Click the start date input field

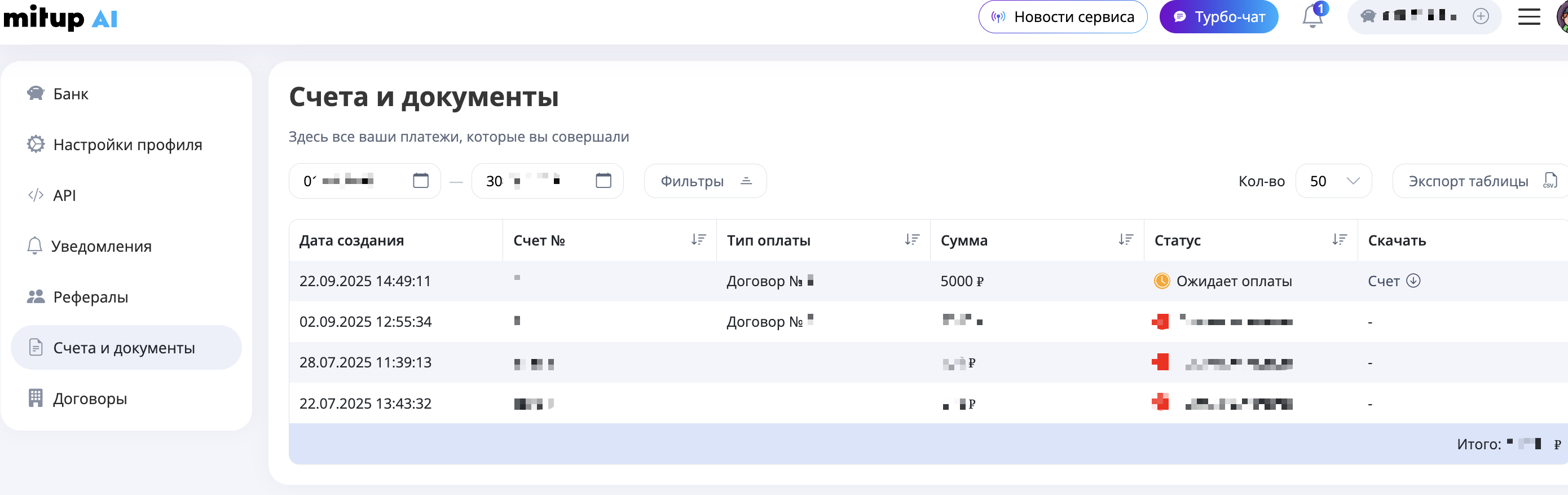pos(364,181)
